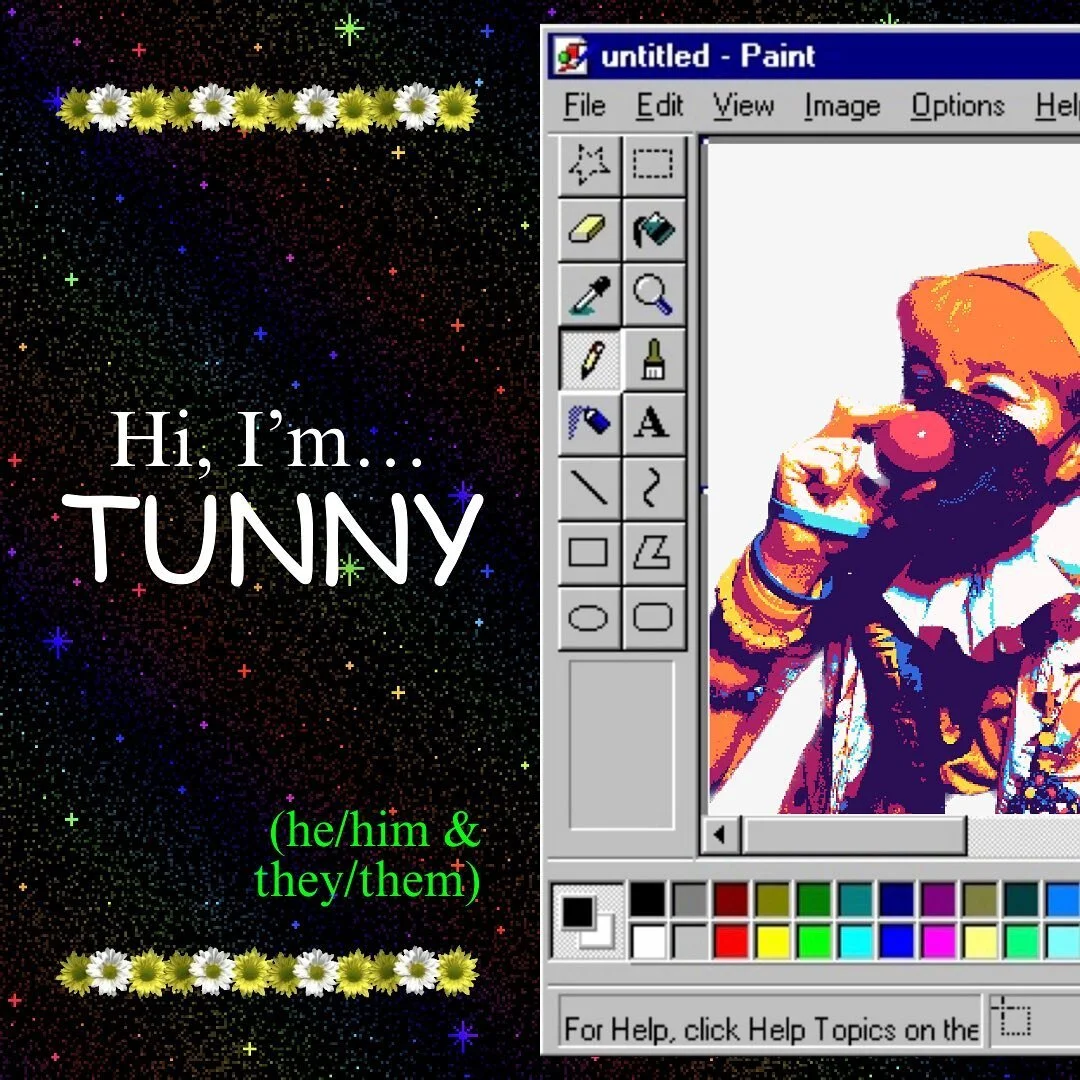
Task: Select the Pick Color eyedropper tool
Action: point(590,294)
